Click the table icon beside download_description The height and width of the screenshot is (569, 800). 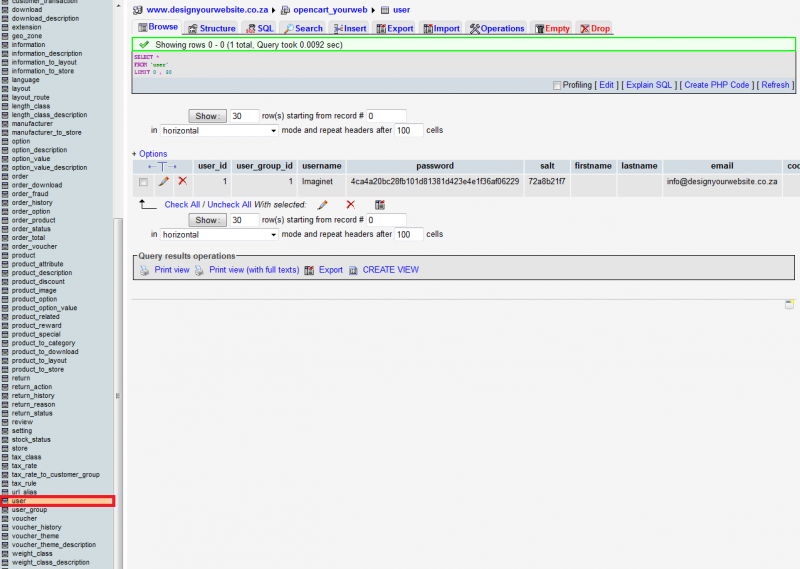pos(5,18)
